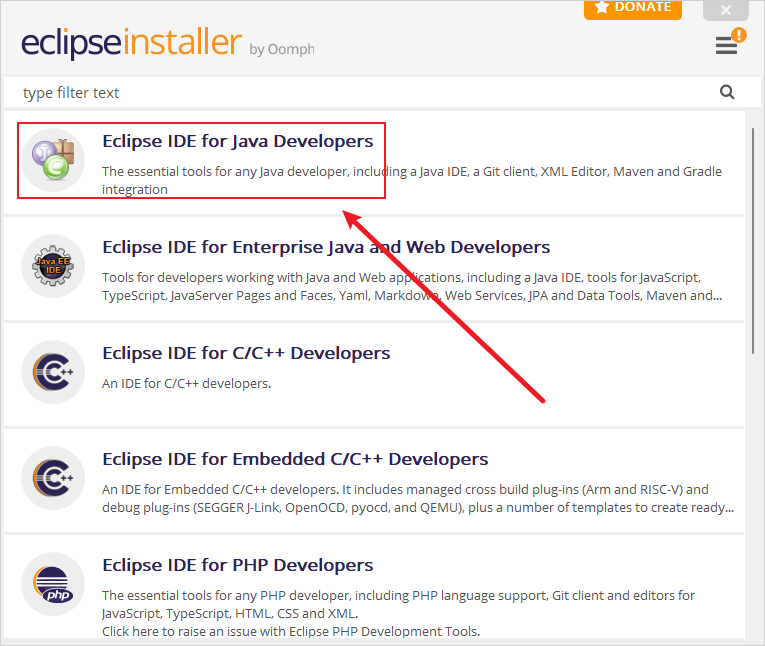The width and height of the screenshot is (765, 646).
Task: Click the Eclipse IDE for Java Developers icon
Action: (53, 160)
